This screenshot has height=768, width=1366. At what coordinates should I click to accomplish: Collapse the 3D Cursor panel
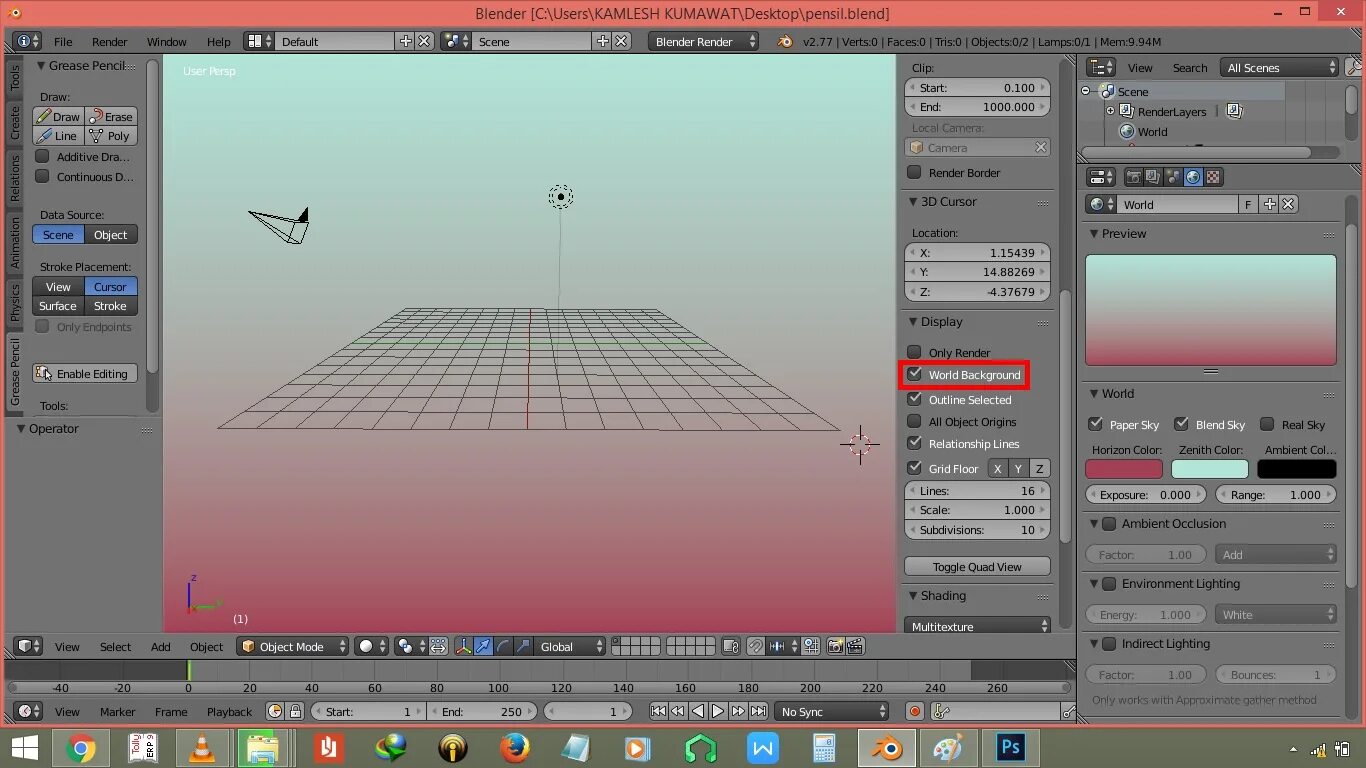pyautogui.click(x=913, y=201)
